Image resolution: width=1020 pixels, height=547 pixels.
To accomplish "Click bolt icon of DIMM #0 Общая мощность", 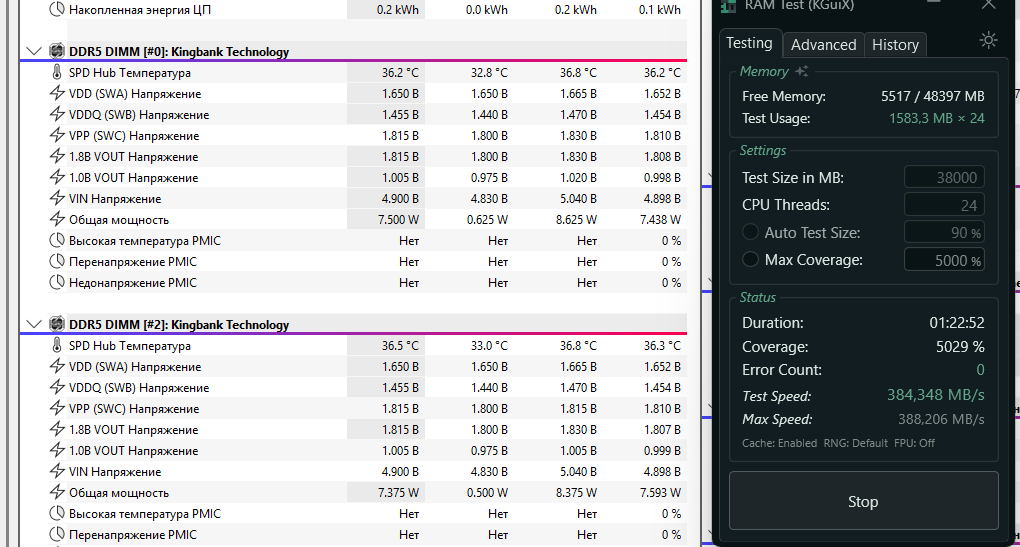I will [x=57, y=219].
